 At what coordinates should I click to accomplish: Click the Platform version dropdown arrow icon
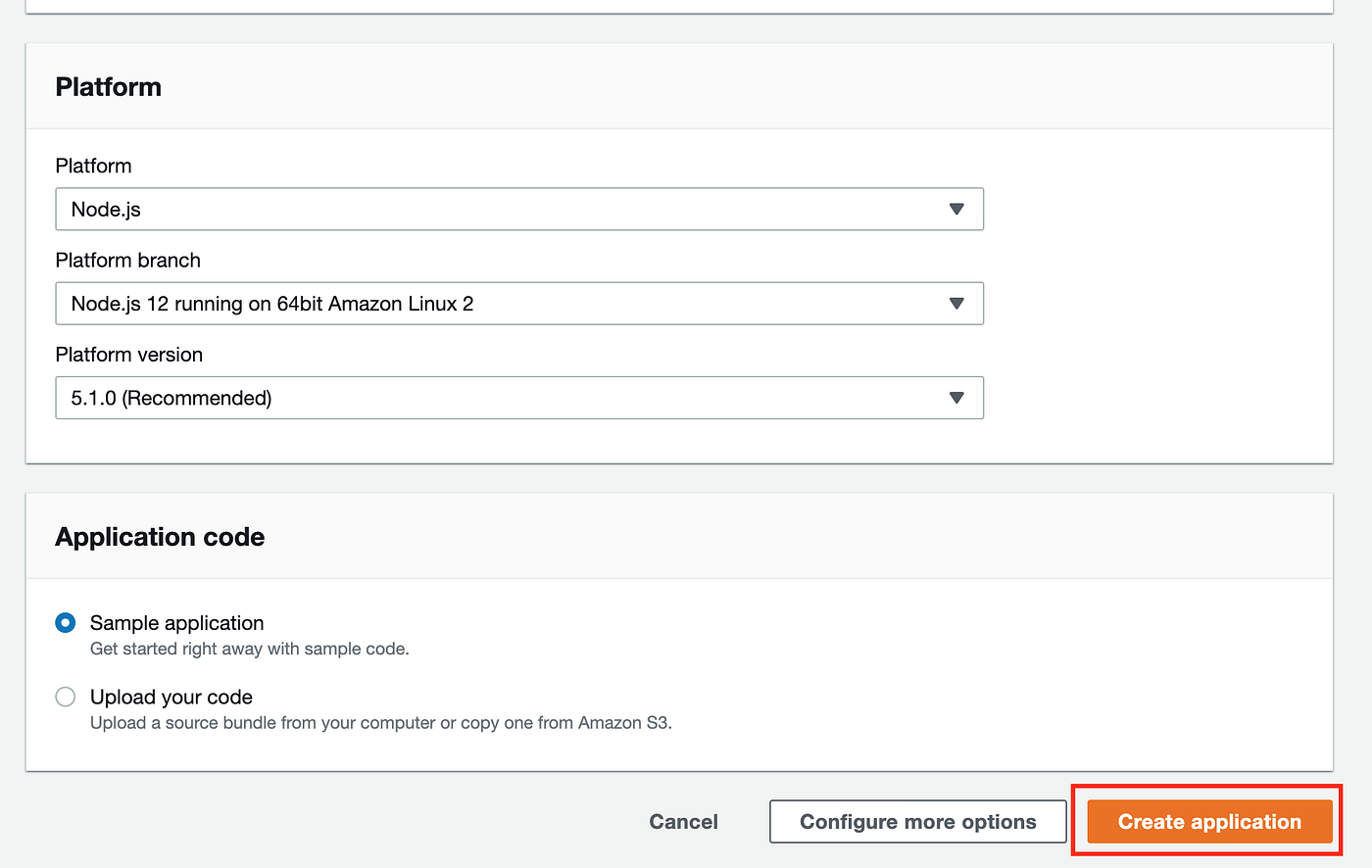click(x=956, y=398)
